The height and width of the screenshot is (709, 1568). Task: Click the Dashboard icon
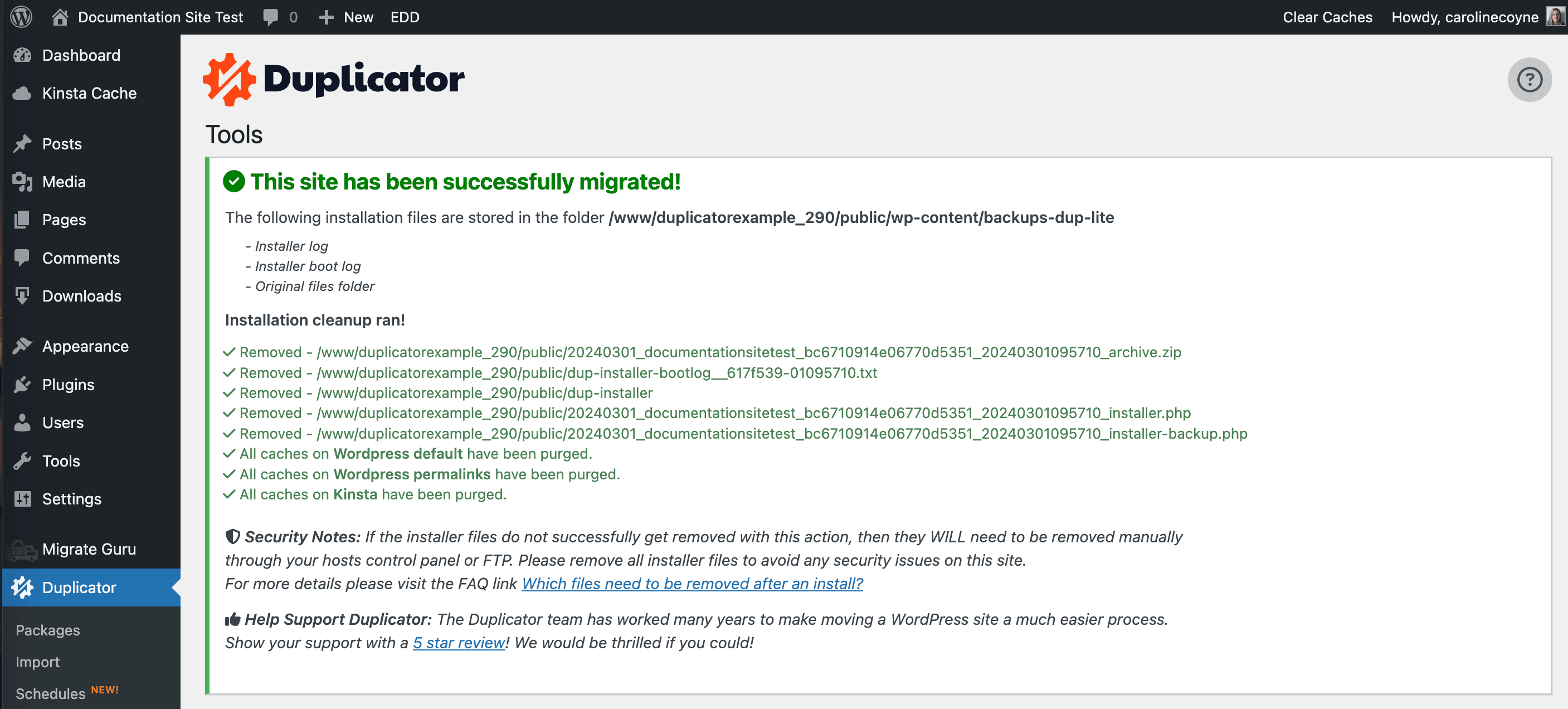point(22,55)
